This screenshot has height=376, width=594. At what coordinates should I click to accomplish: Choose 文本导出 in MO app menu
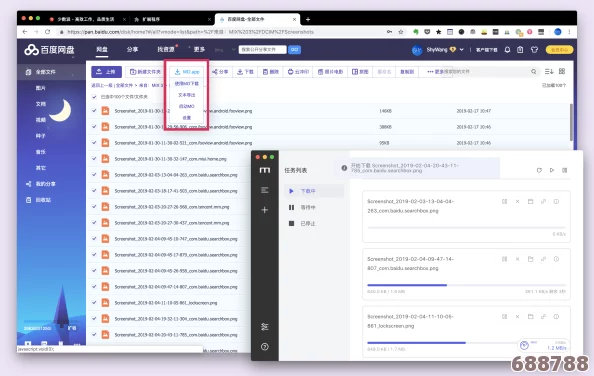click(187, 95)
